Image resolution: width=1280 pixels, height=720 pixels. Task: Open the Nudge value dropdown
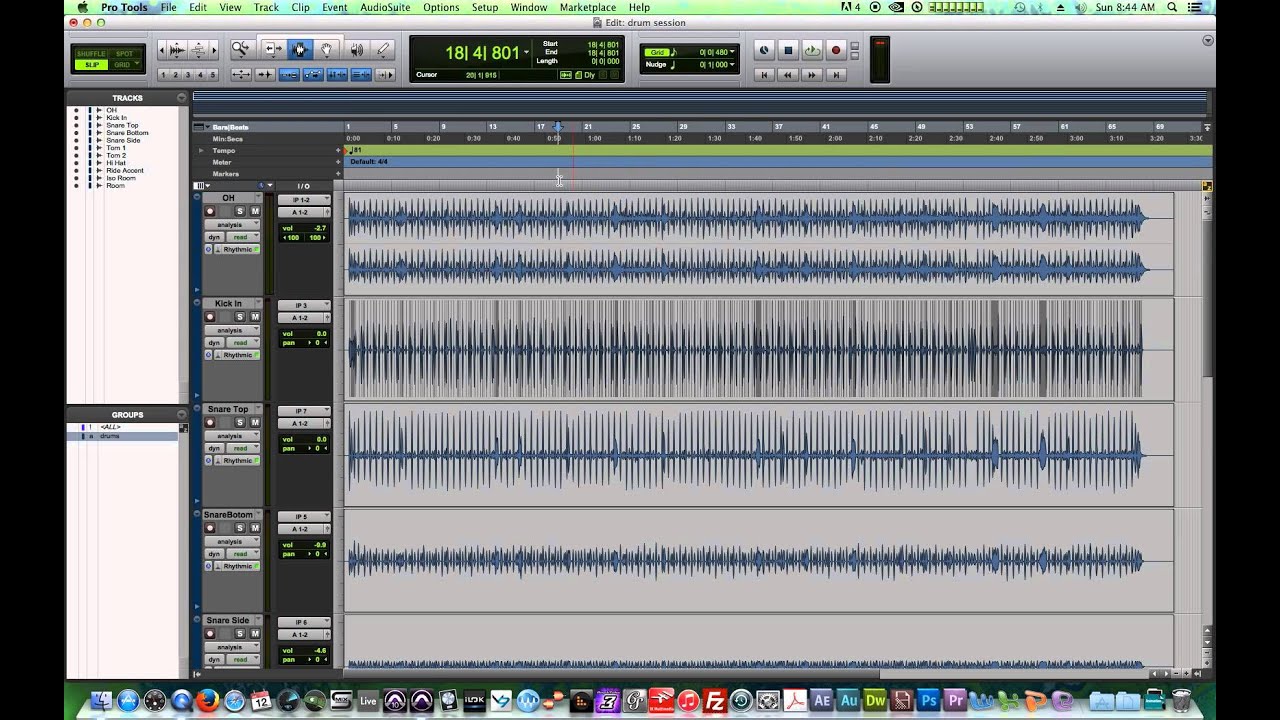point(732,65)
